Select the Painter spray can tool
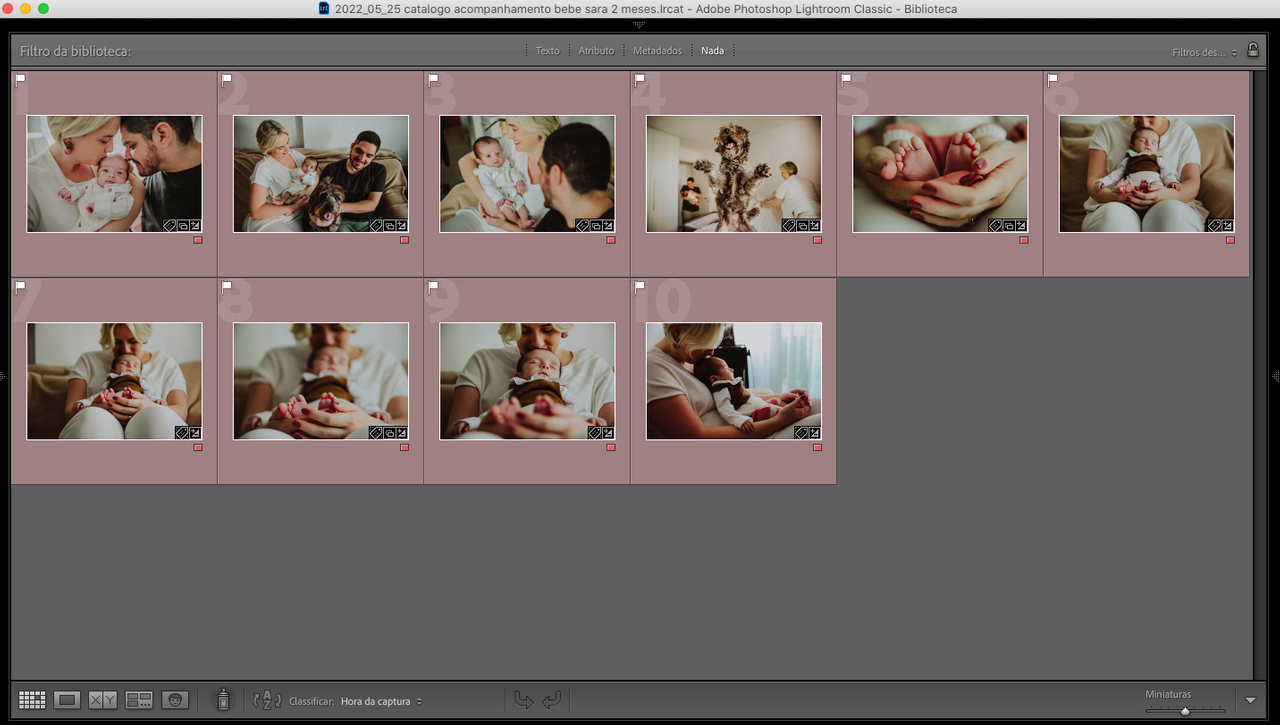 click(223, 700)
